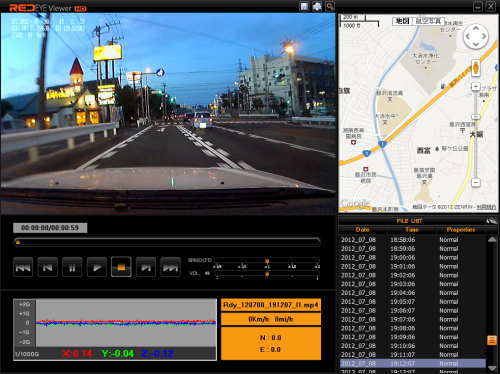Click the dashcam video preview
Viewport: 500px width, 374px height.
coord(168,113)
